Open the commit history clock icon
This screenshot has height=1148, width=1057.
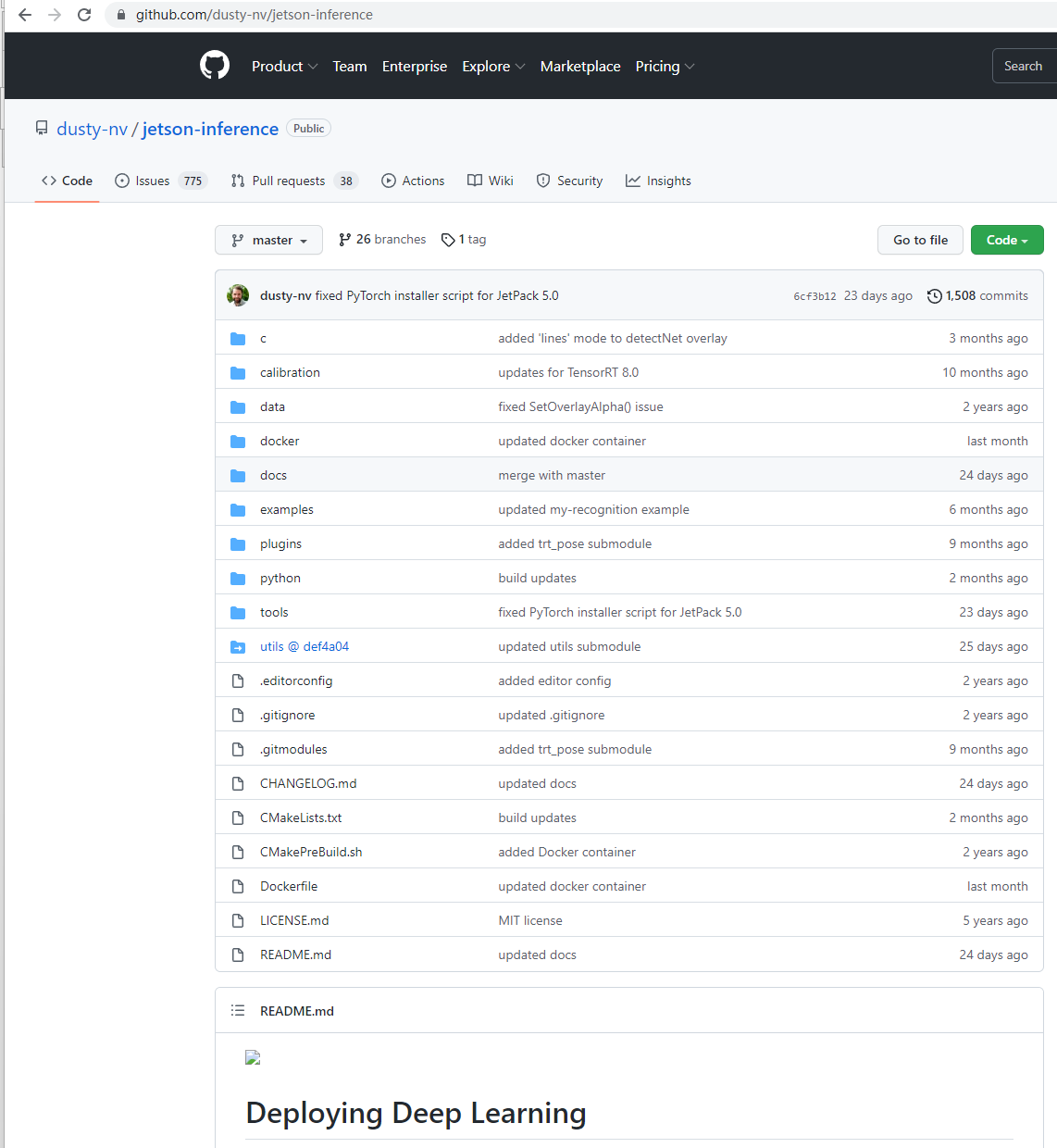935,296
